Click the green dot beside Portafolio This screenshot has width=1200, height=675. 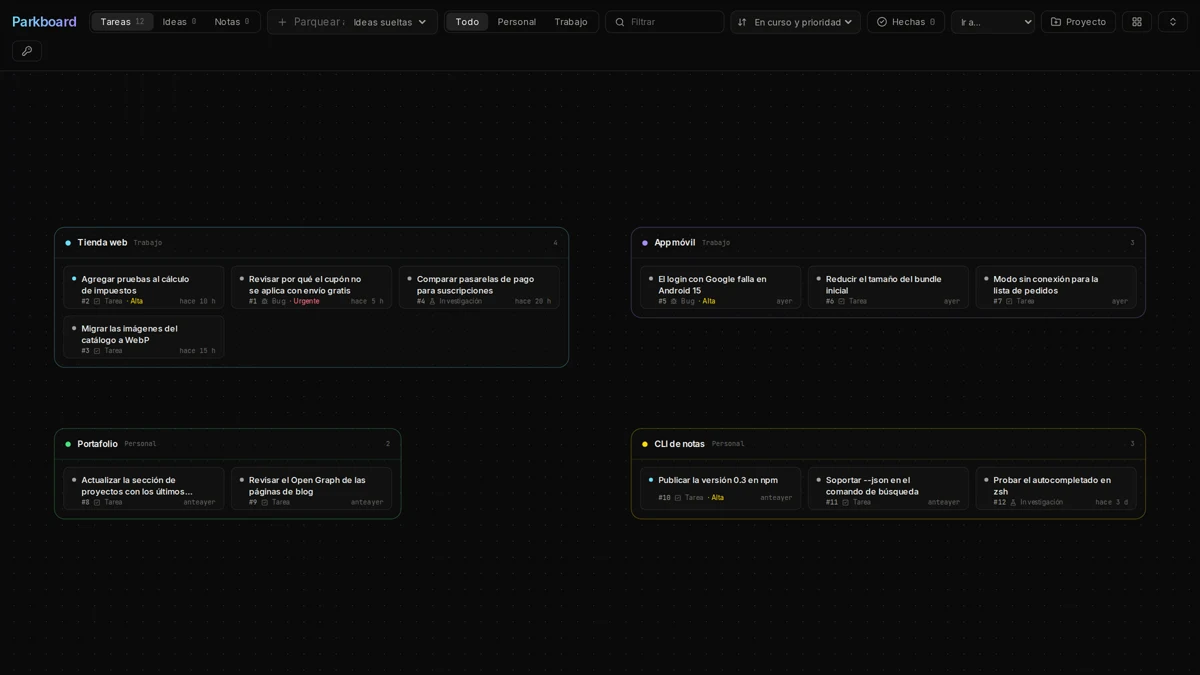pyautogui.click(x=68, y=444)
